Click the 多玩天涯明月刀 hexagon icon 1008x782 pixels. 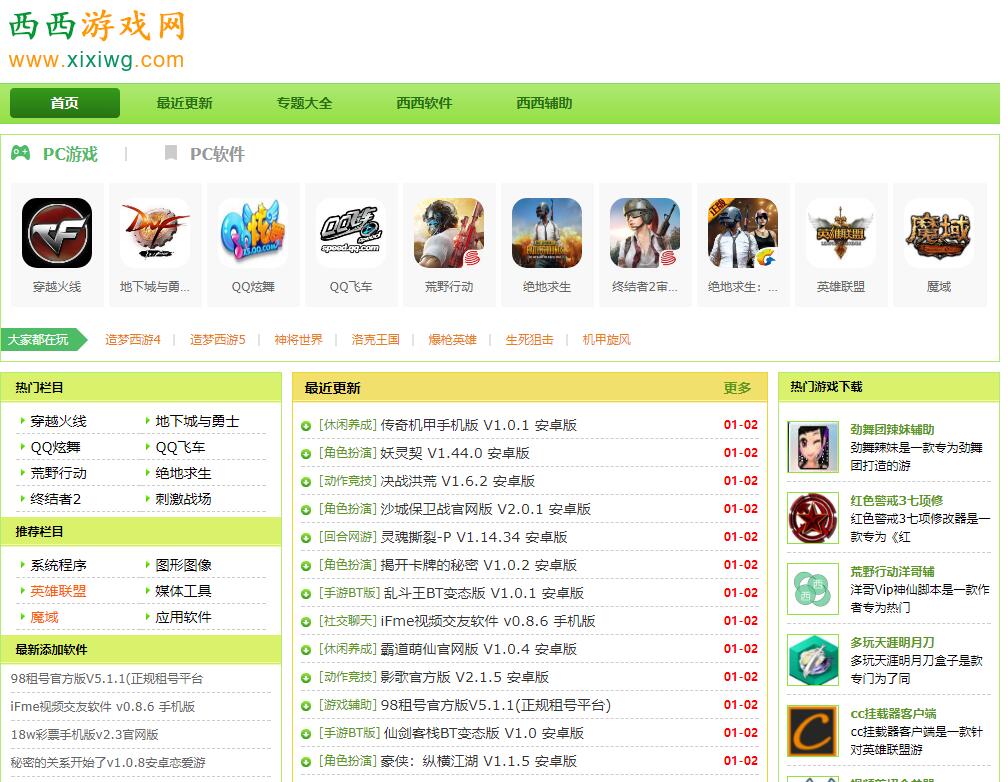coord(813,660)
